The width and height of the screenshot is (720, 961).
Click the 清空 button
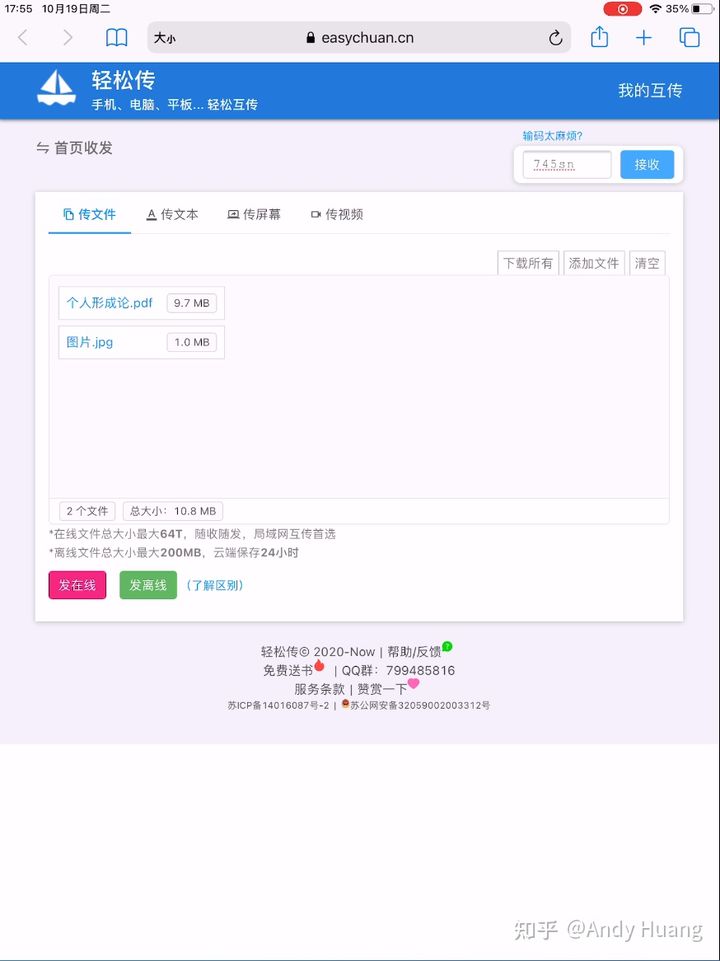[x=647, y=264]
